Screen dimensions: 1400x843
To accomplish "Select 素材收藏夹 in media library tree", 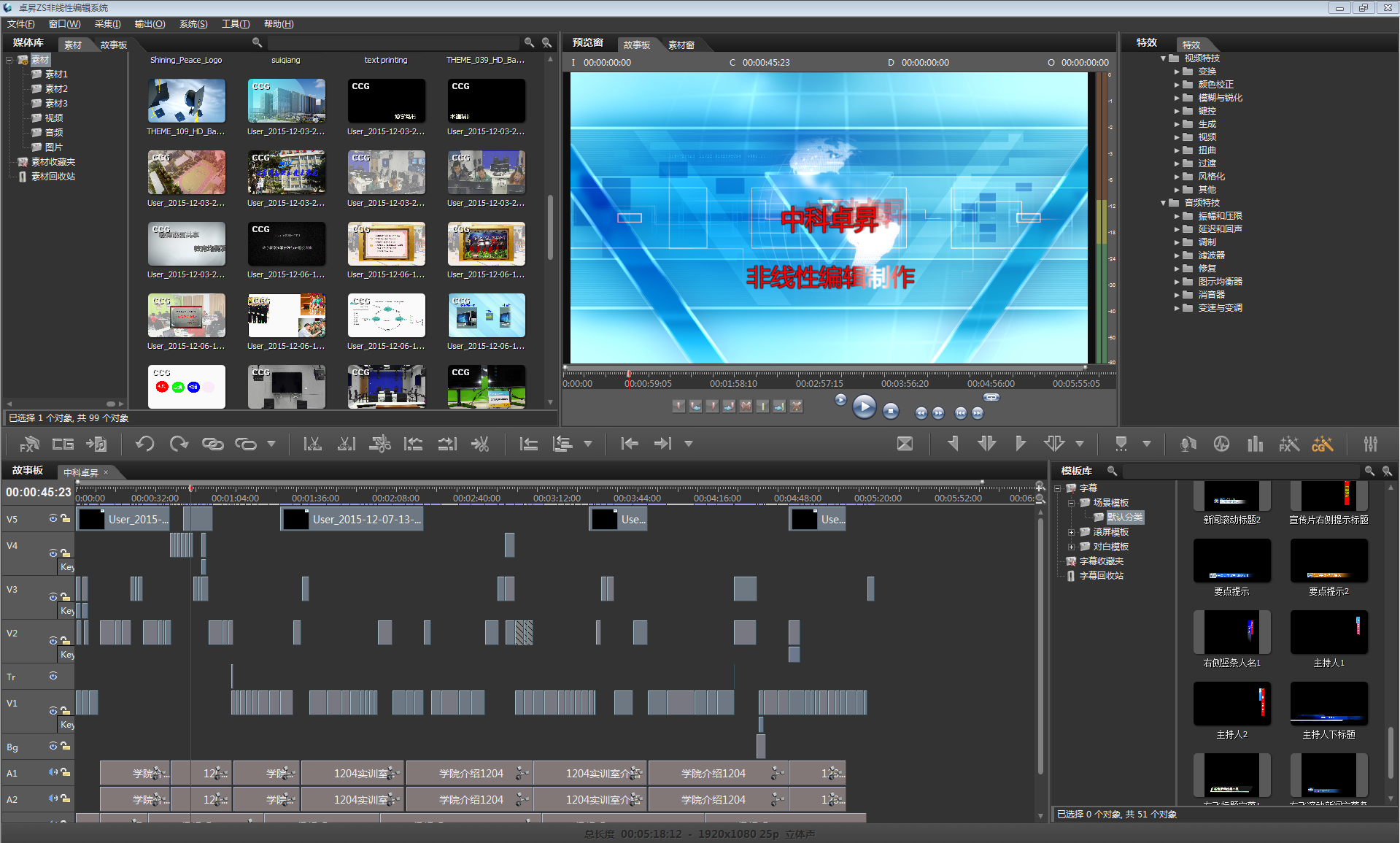I will pos(53,162).
